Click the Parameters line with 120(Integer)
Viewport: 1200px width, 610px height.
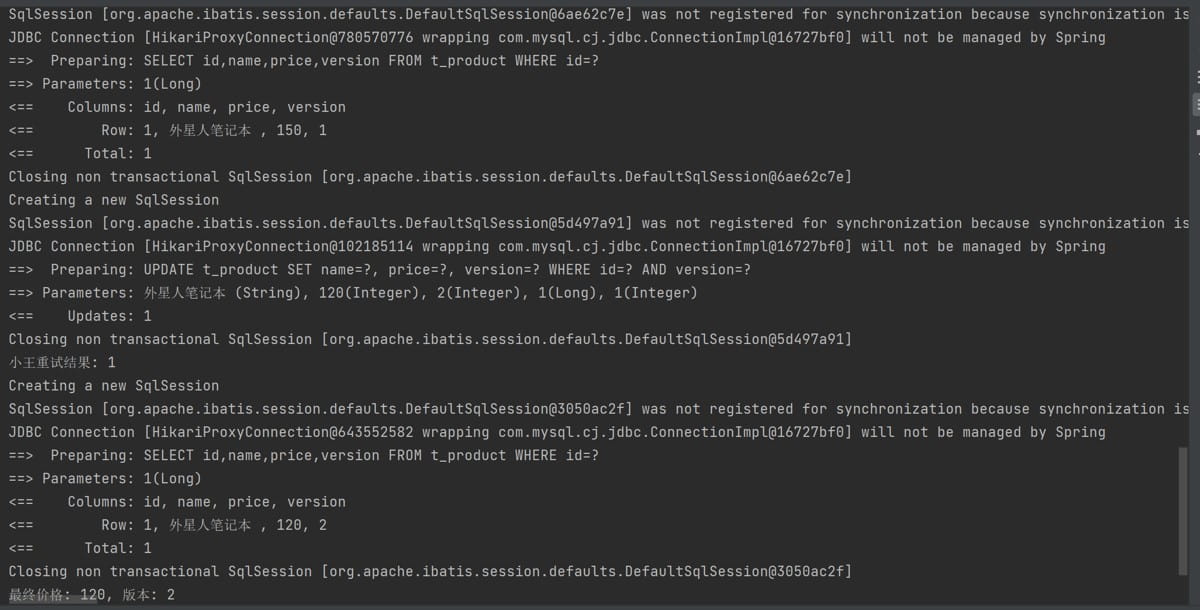coord(370,293)
